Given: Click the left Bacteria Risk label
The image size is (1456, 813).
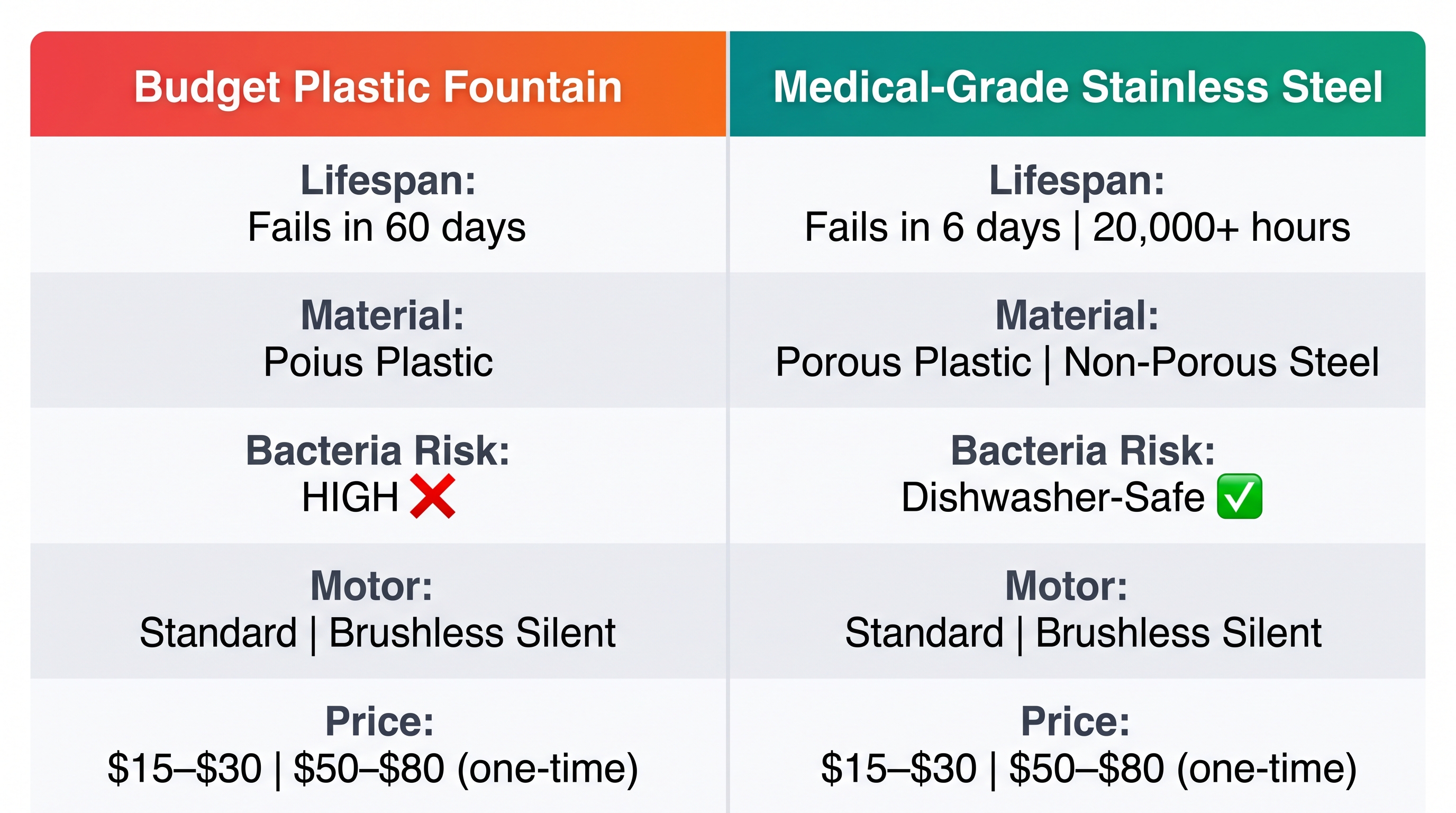Looking at the screenshot, I should [378, 450].
